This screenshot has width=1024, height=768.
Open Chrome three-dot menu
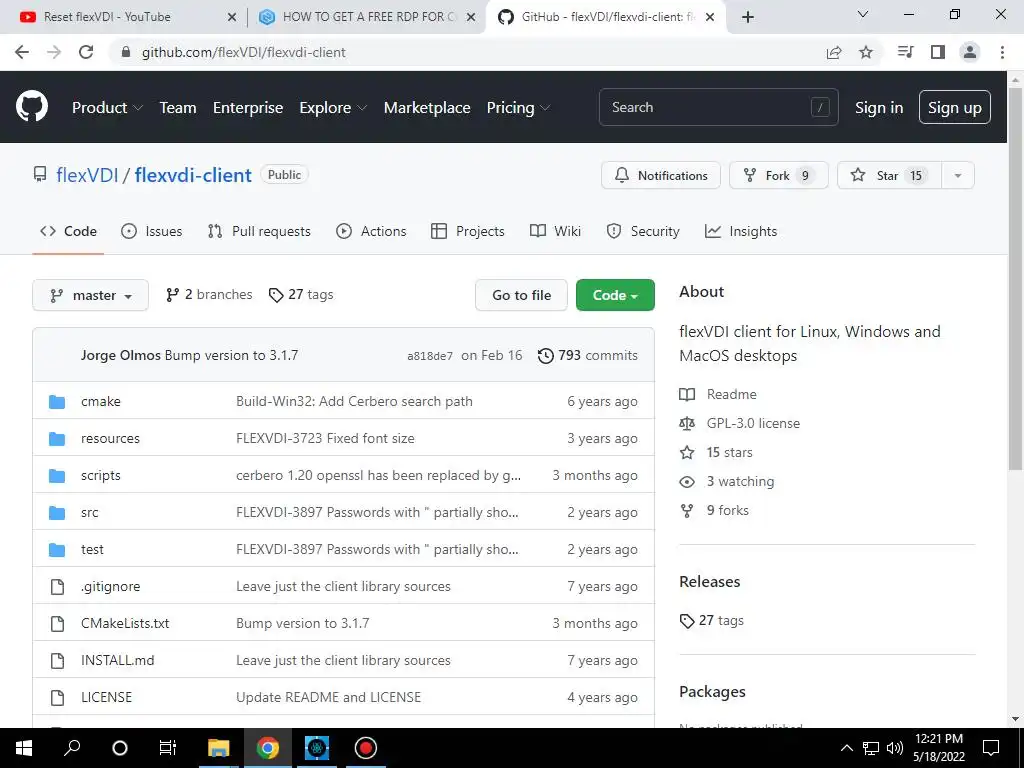1002,52
